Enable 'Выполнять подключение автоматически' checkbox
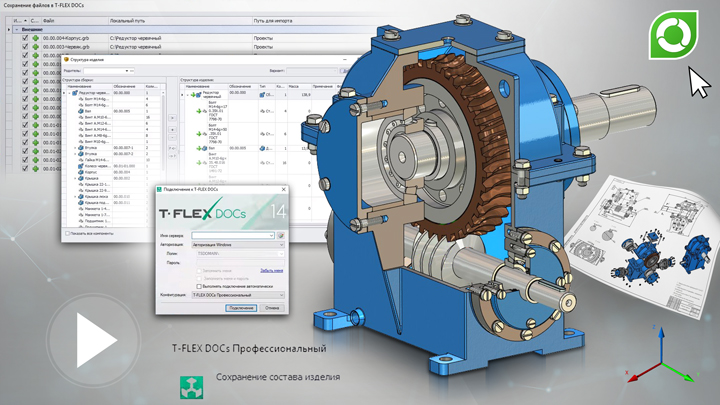The image size is (720, 405). pyautogui.click(x=199, y=286)
